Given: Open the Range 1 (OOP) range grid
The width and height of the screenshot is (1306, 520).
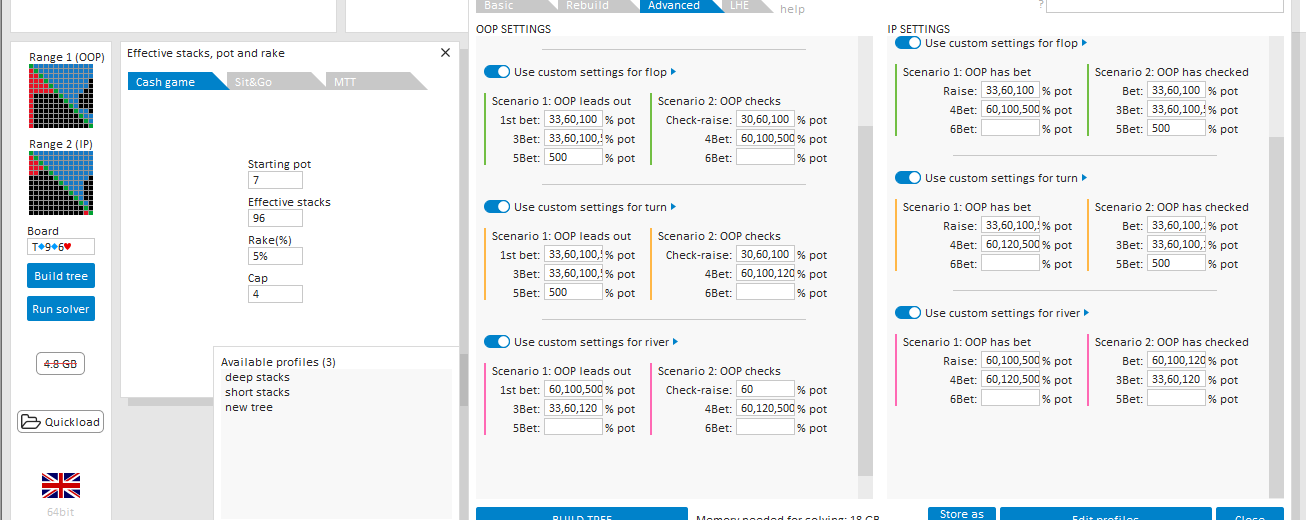Looking at the screenshot, I should tap(61, 96).
